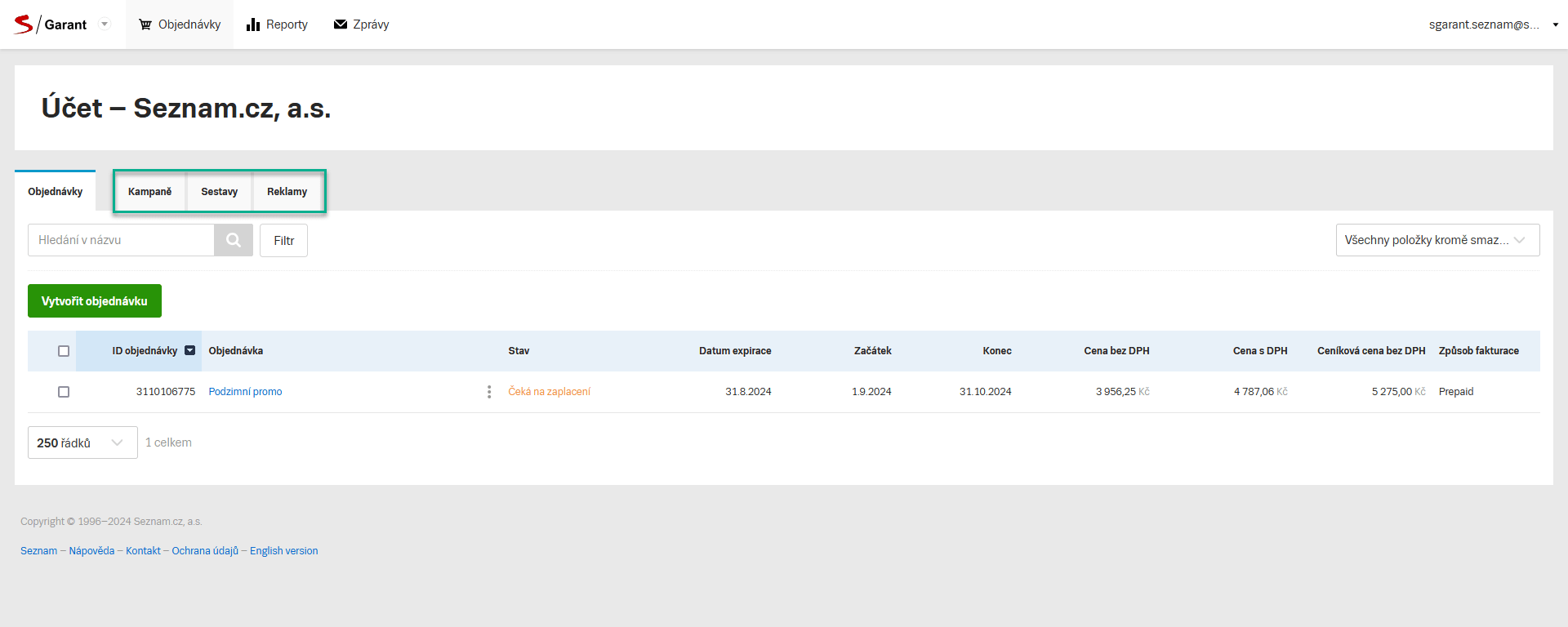
Task: Open the user account dropdown menu
Action: [1491, 24]
